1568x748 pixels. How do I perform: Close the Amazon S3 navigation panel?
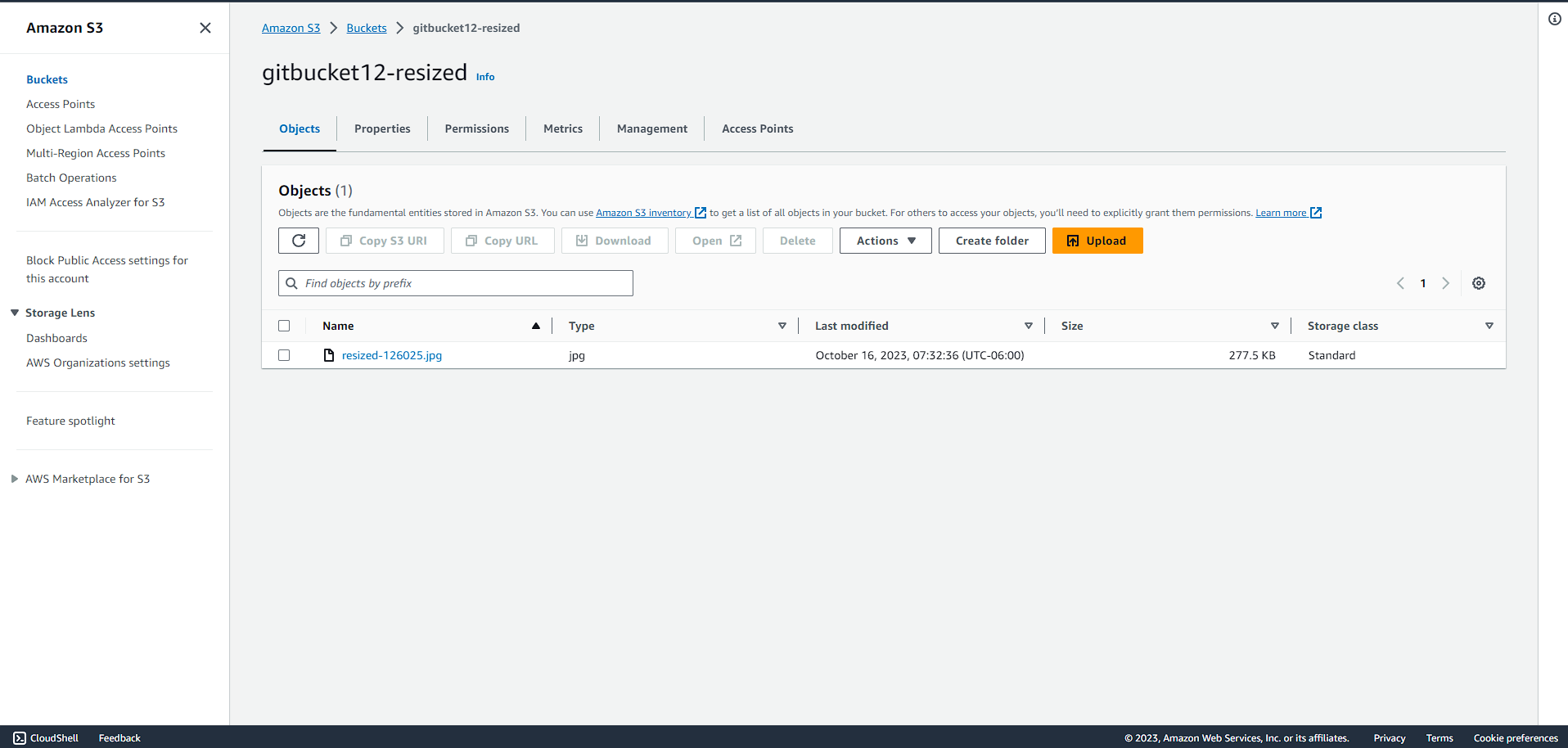[x=205, y=28]
